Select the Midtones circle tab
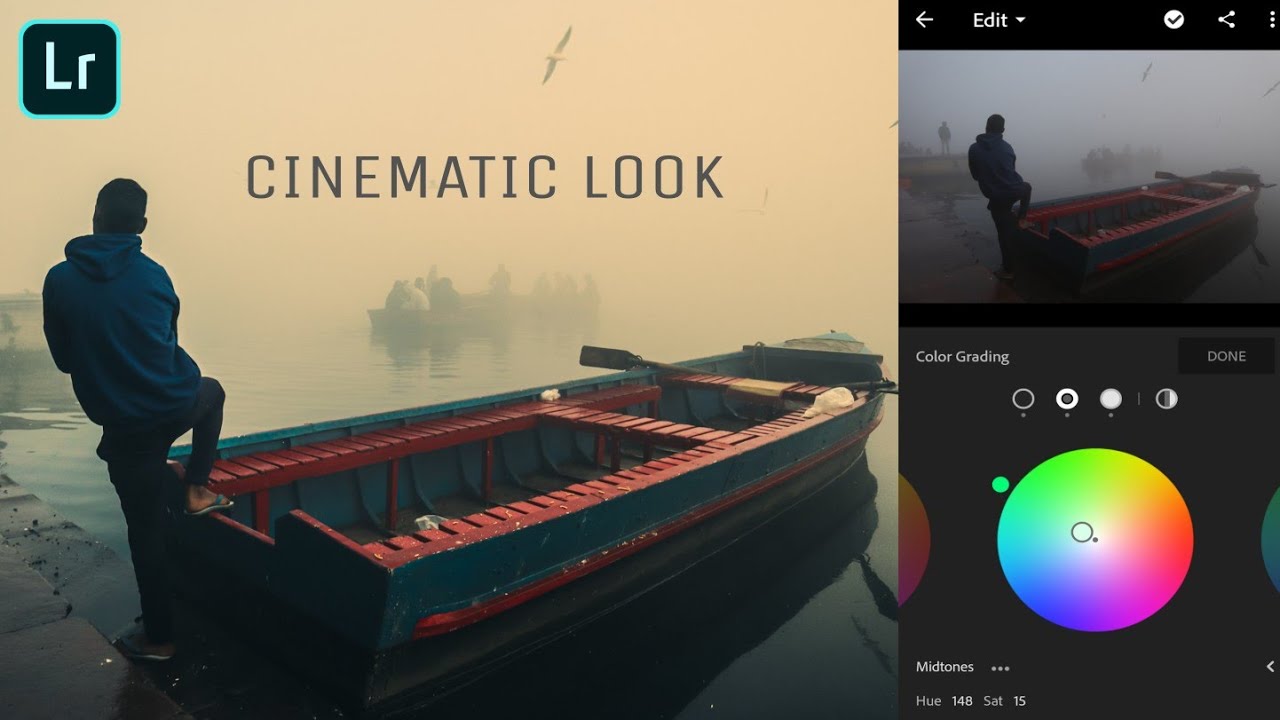 [x=1067, y=399]
